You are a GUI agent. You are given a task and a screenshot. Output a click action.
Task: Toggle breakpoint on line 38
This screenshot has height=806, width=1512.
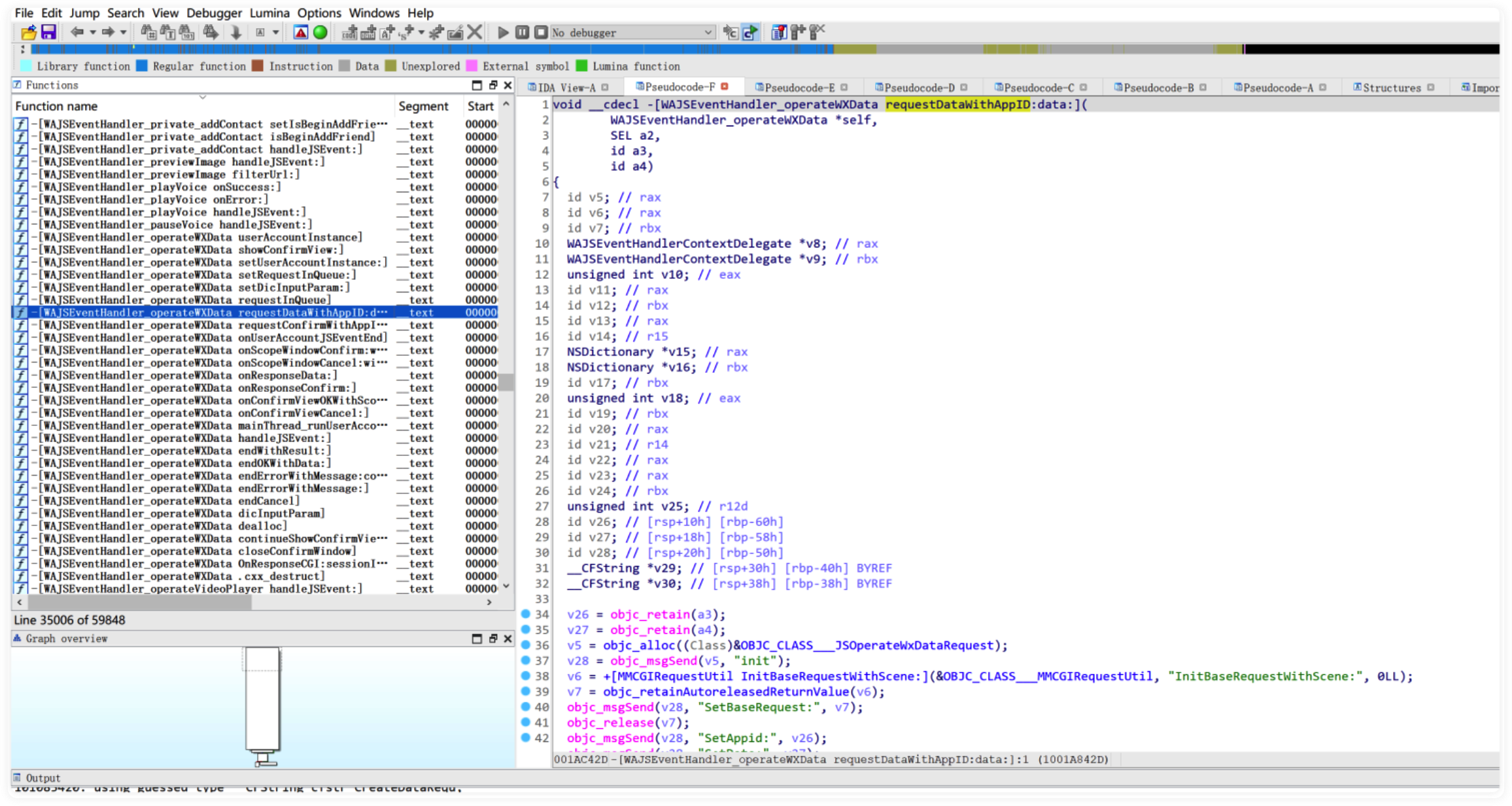525,676
